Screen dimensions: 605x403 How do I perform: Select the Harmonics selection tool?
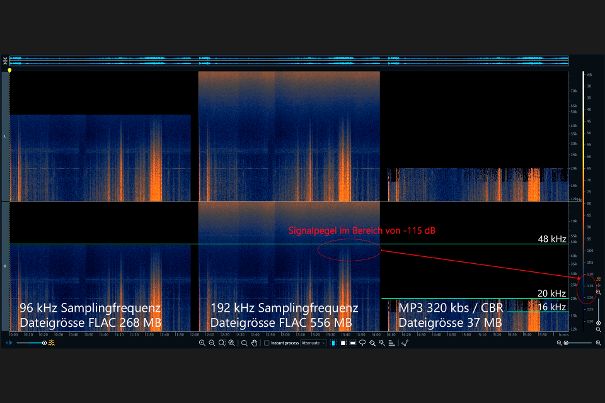[x=392, y=343]
